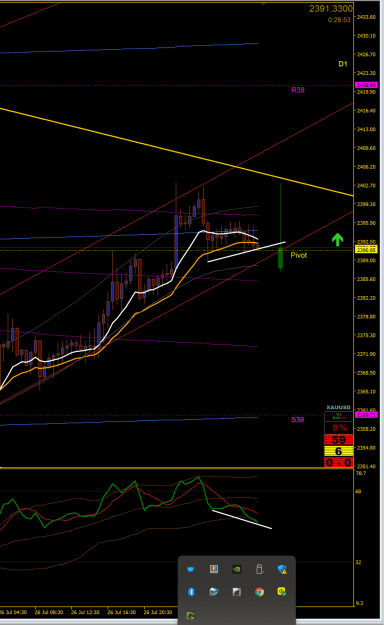The image size is (384, 625).
Task: Select the R38 resistance label
Action: (x=298, y=90)
